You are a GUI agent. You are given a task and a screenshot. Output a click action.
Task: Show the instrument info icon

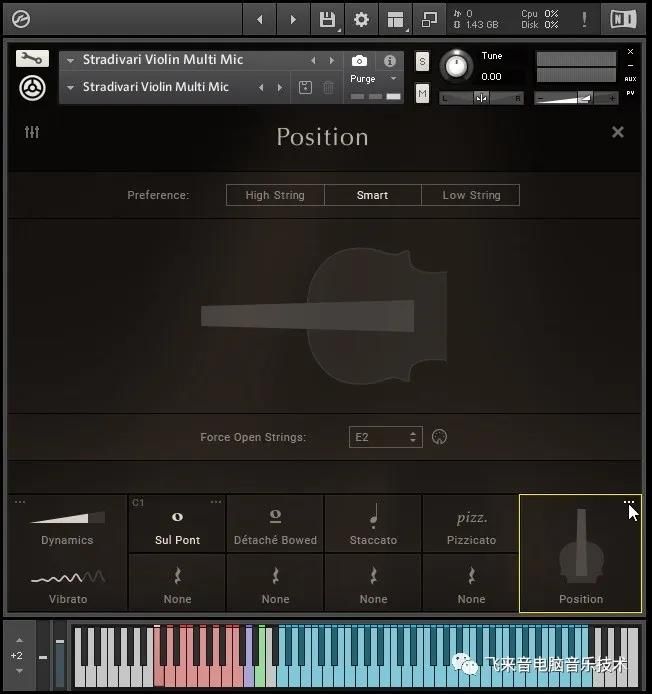pyautogui.click(x=390, y=61)
